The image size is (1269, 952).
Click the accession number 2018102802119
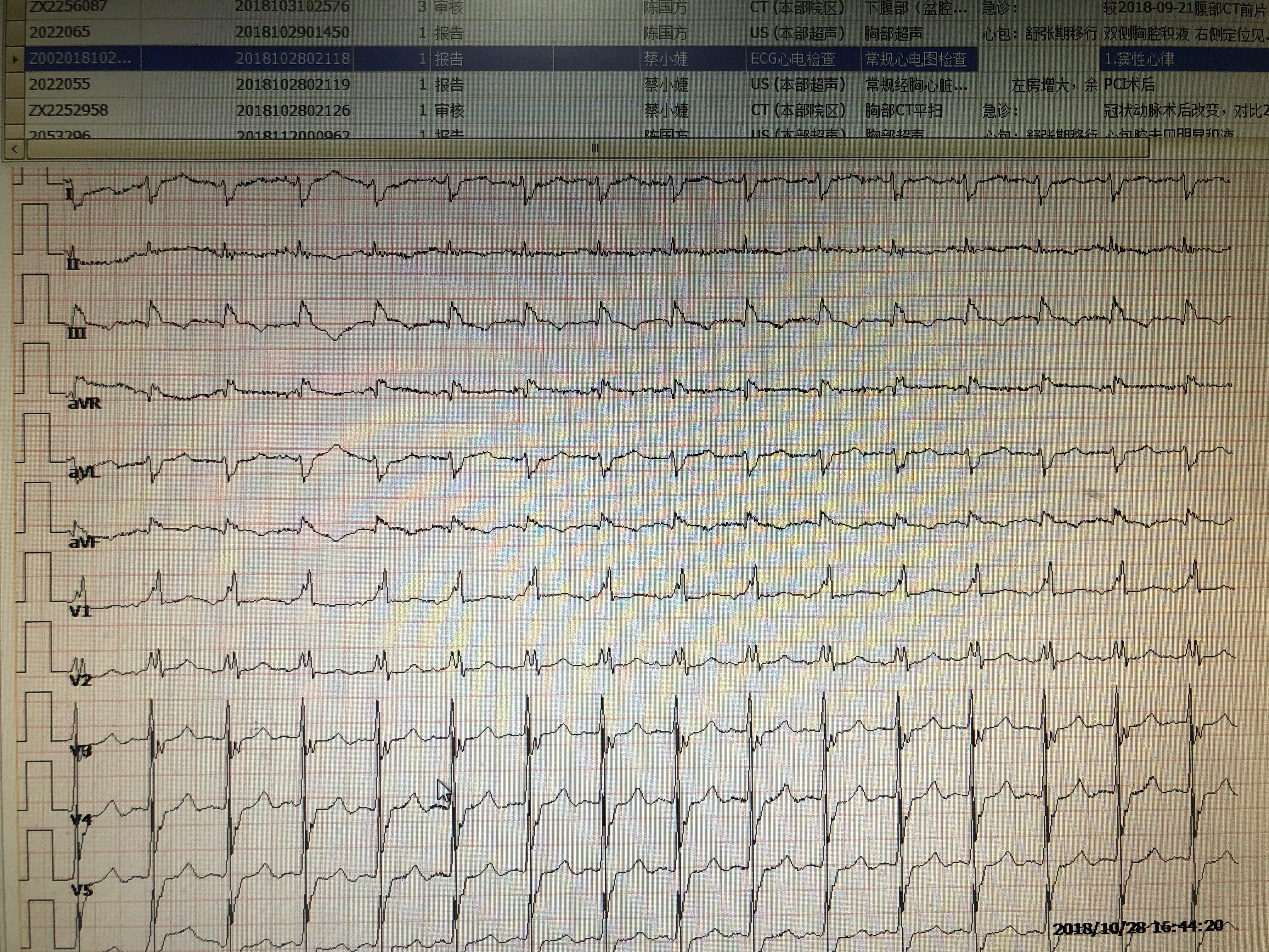(292, 85)
